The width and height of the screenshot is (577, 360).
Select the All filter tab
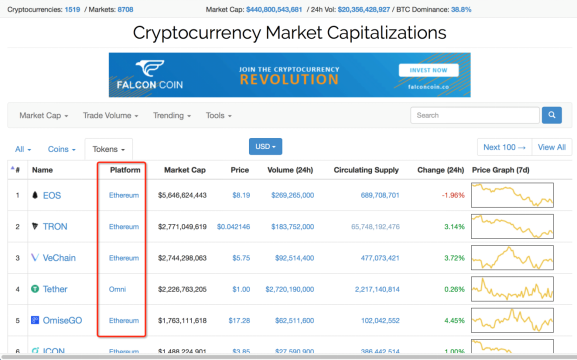coord(23,149)
